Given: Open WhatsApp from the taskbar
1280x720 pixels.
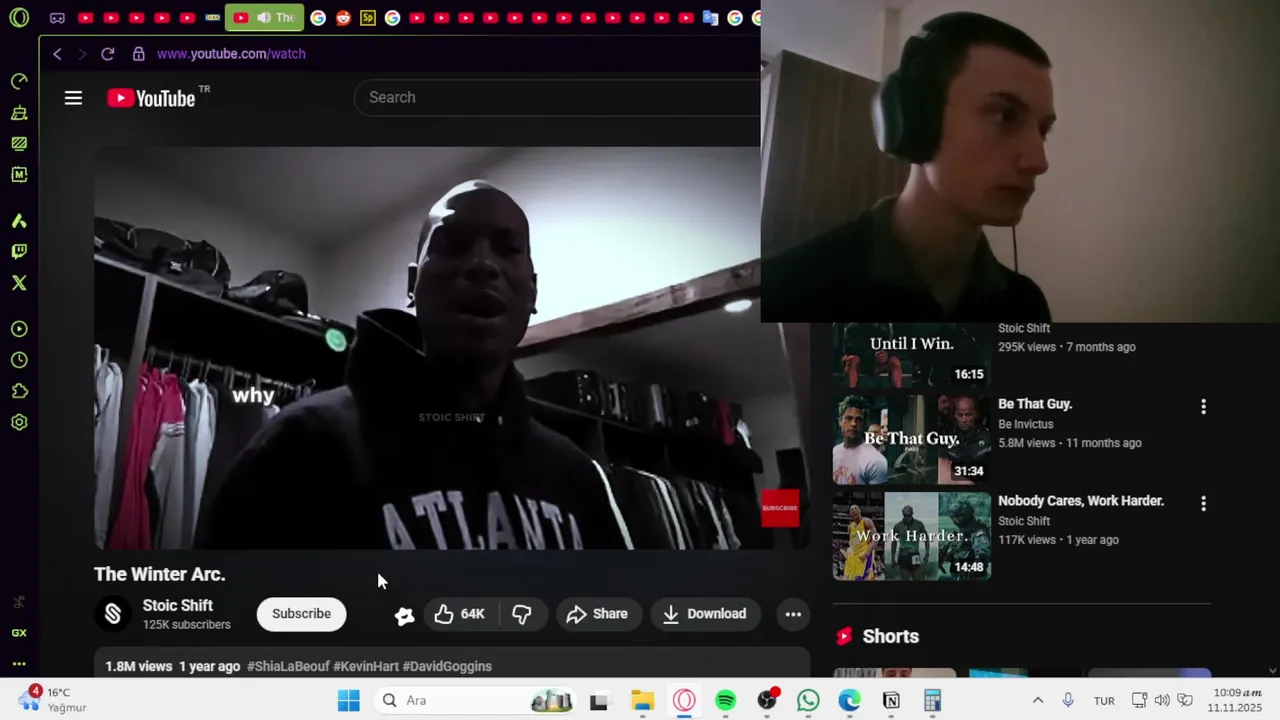Looking at the screenshot, I should tap(808, 700).
